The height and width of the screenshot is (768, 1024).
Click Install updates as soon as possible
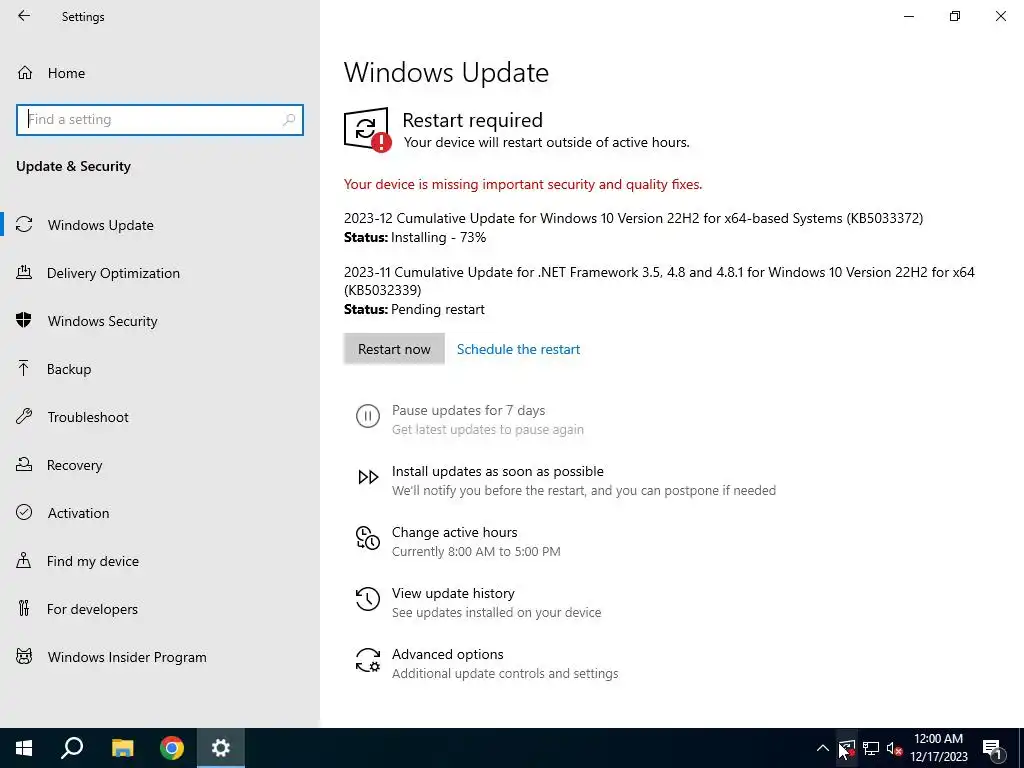pyautogui.click(x=498, y=471)
